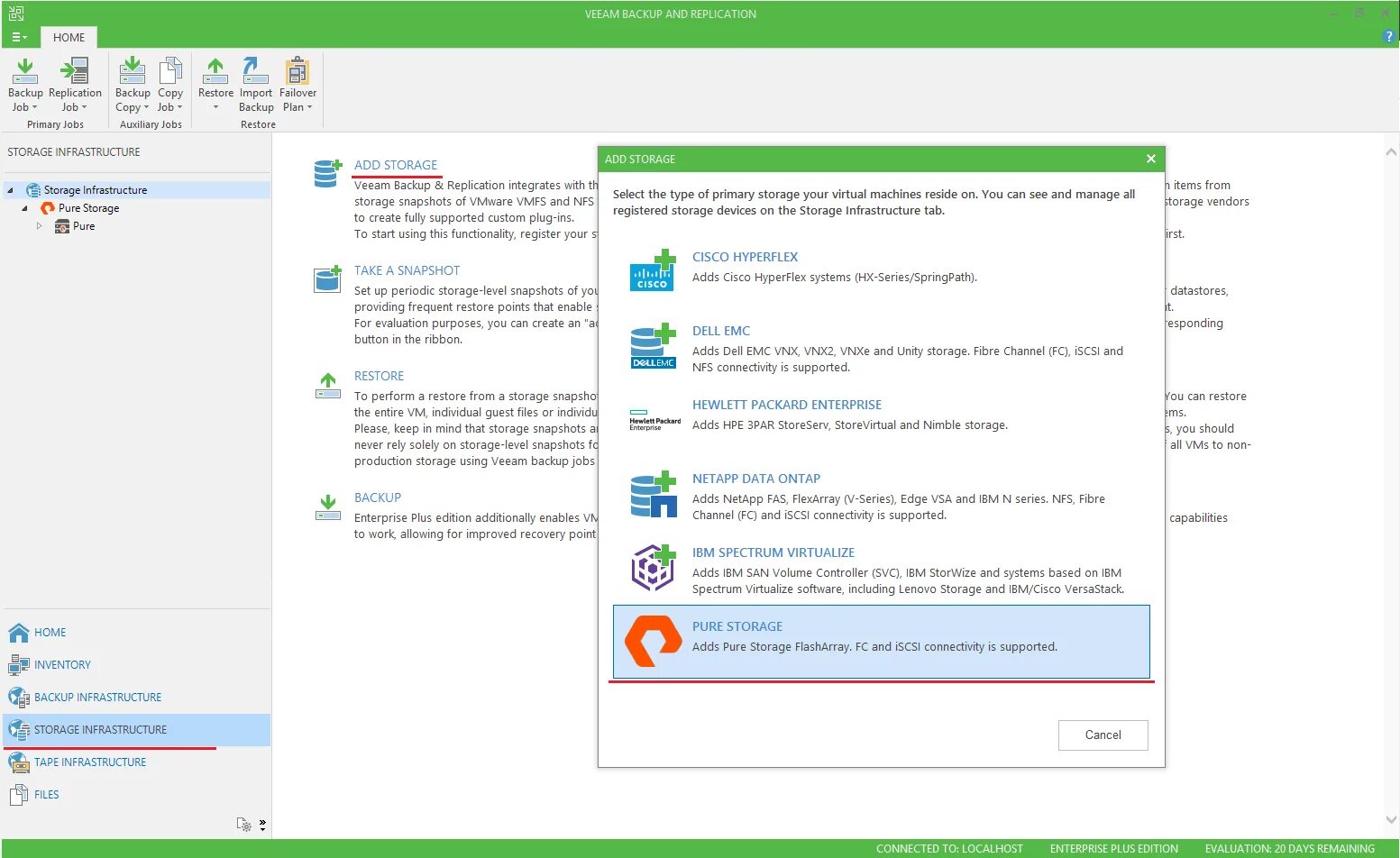Viewport: 1400px width, 858px height.
Task: Click the Hewlett Packard Enterprise logo
Action: [x=654, y=419]
